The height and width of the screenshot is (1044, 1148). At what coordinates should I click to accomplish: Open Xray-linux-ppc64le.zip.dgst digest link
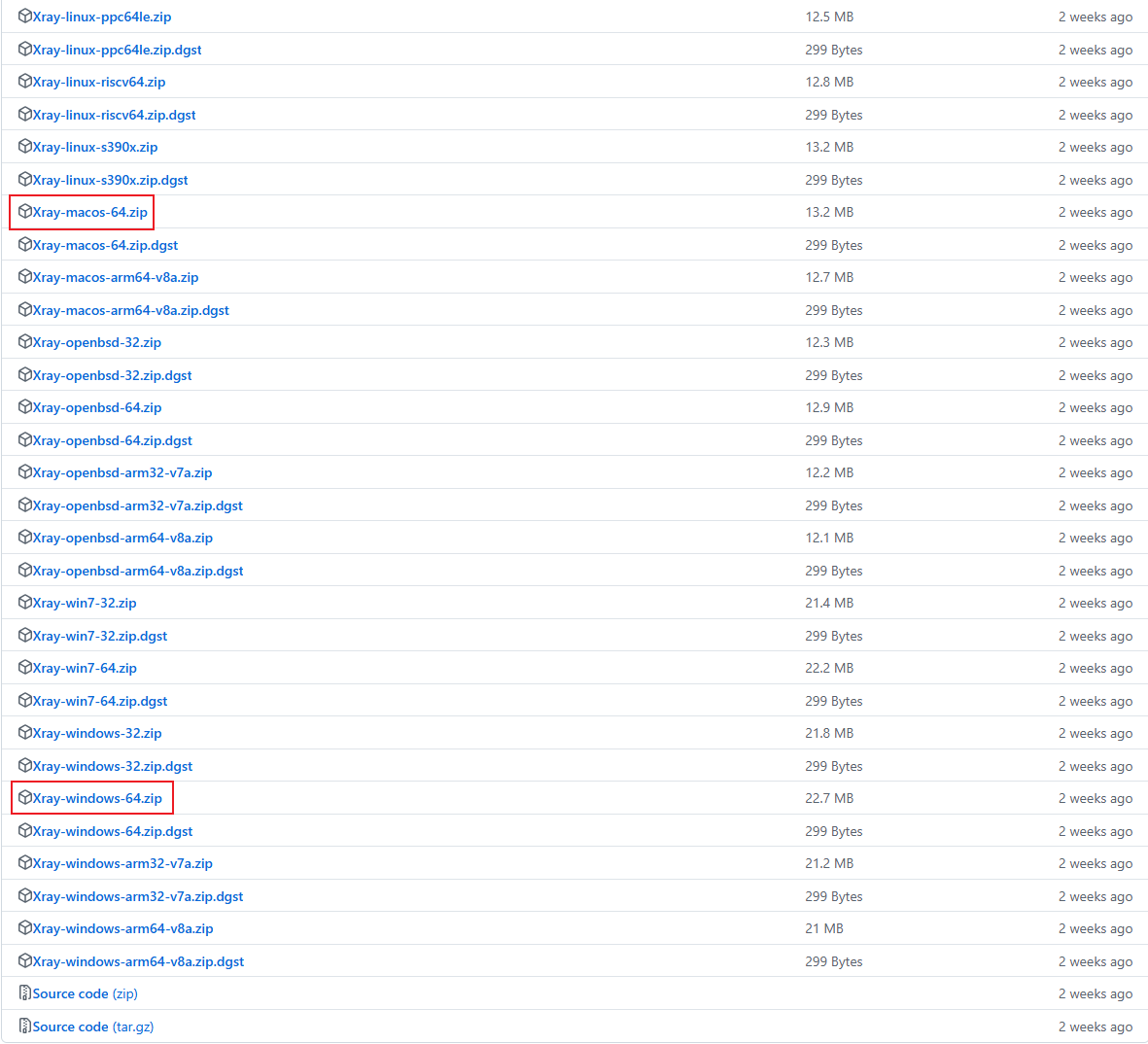[117, 50]
